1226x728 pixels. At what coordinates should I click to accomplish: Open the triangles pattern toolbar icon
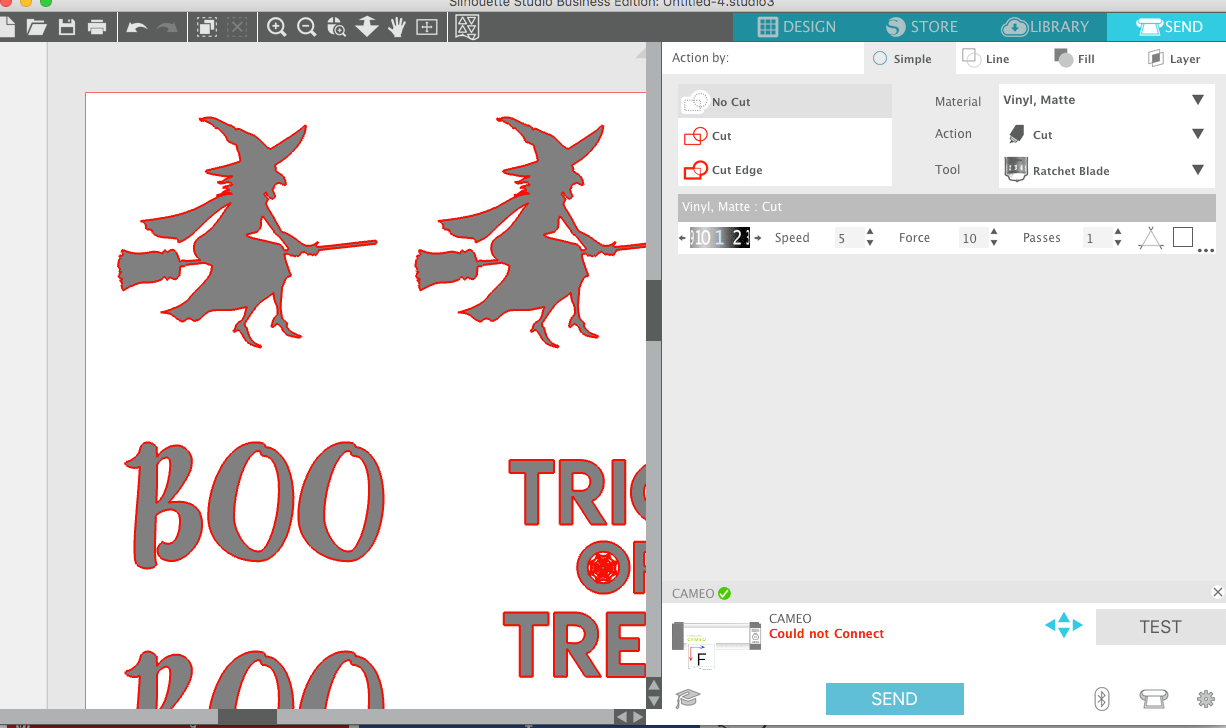pos(466,27)
